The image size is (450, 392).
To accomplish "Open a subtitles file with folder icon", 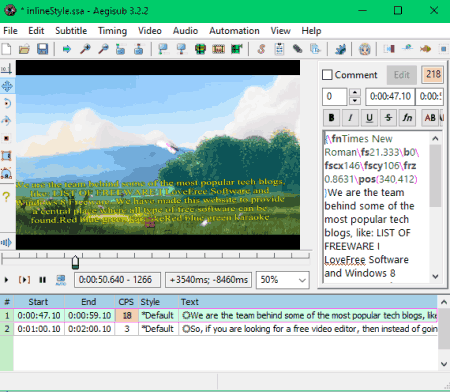I will tap(24, 49).
